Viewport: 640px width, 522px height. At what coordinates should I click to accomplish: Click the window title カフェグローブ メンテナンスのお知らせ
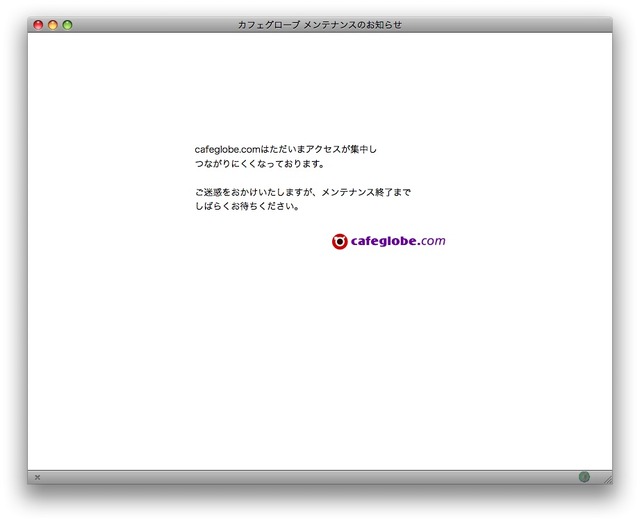click(320, 25)
